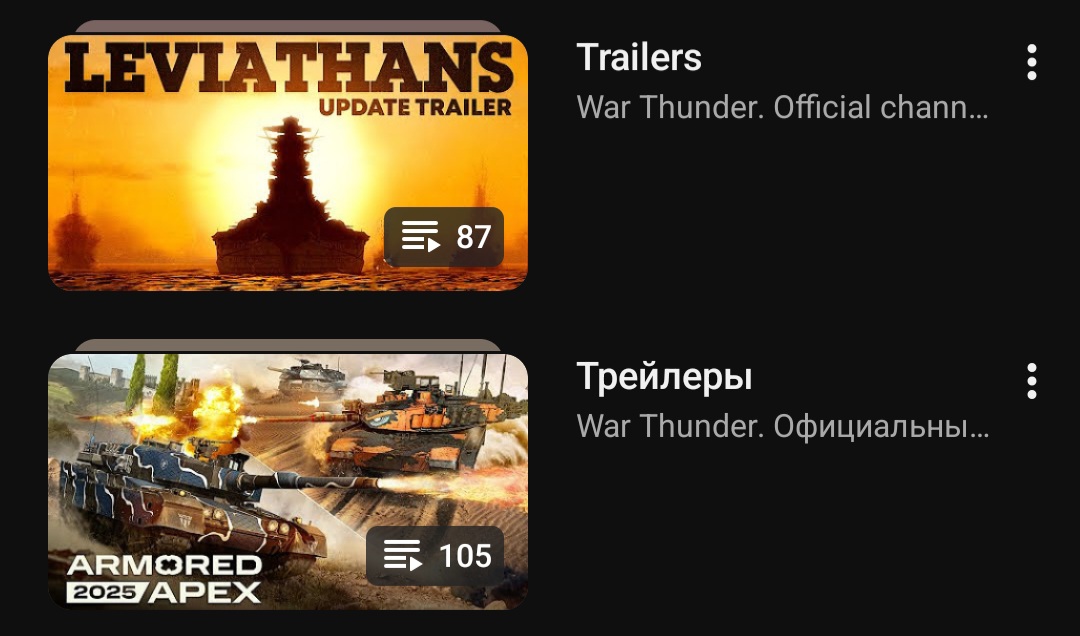Tap the stack bar above Armored Apex thumbnail
Viewport: 1080px width, 636px height.
288,345
